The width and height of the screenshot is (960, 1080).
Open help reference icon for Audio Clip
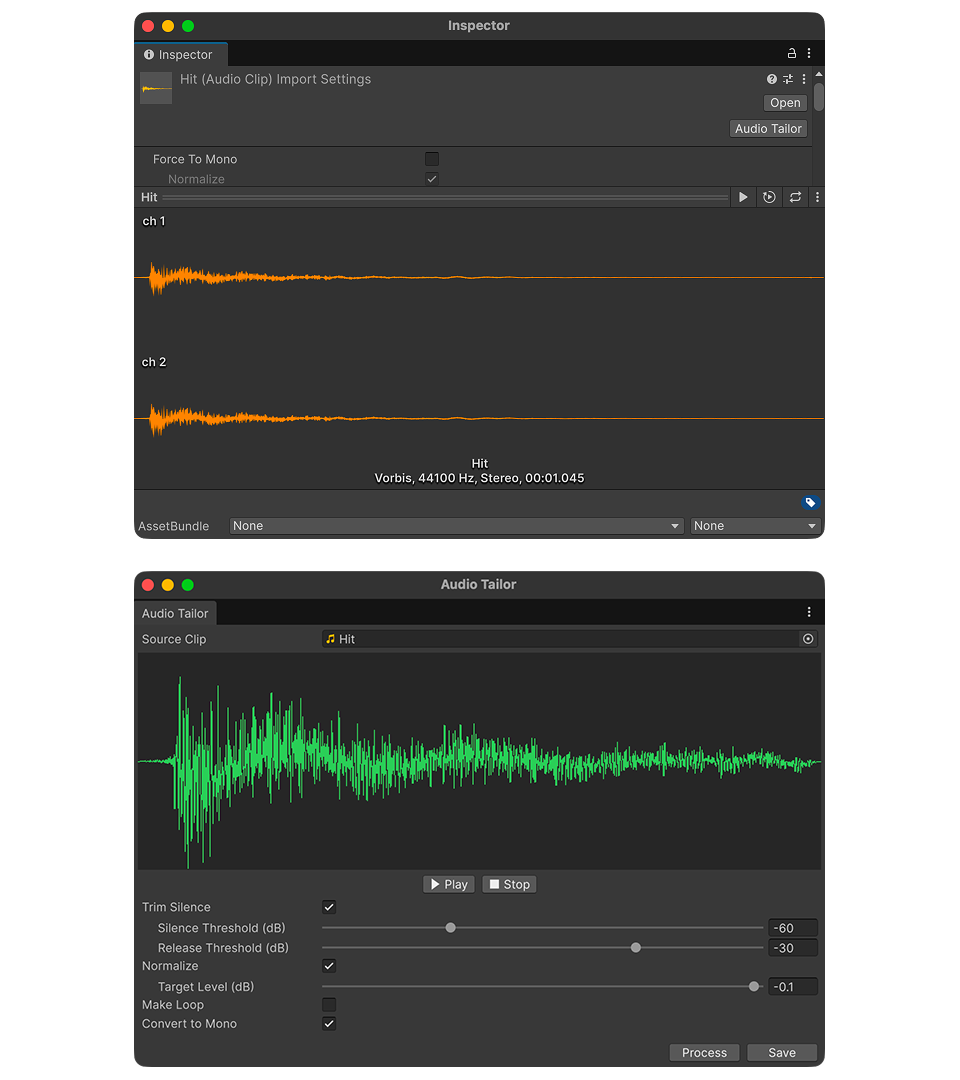click(771, 79)
